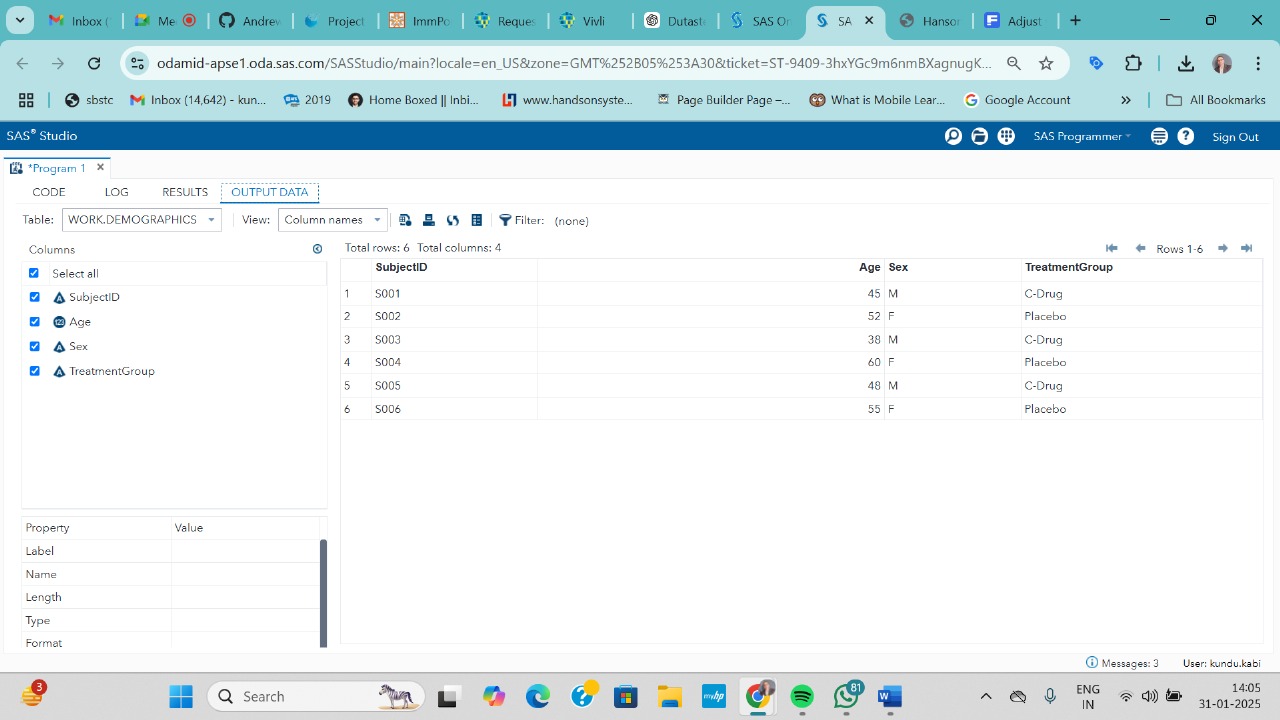
Task: Bookmark this page with the star icon
Action: pos(1046,63)
